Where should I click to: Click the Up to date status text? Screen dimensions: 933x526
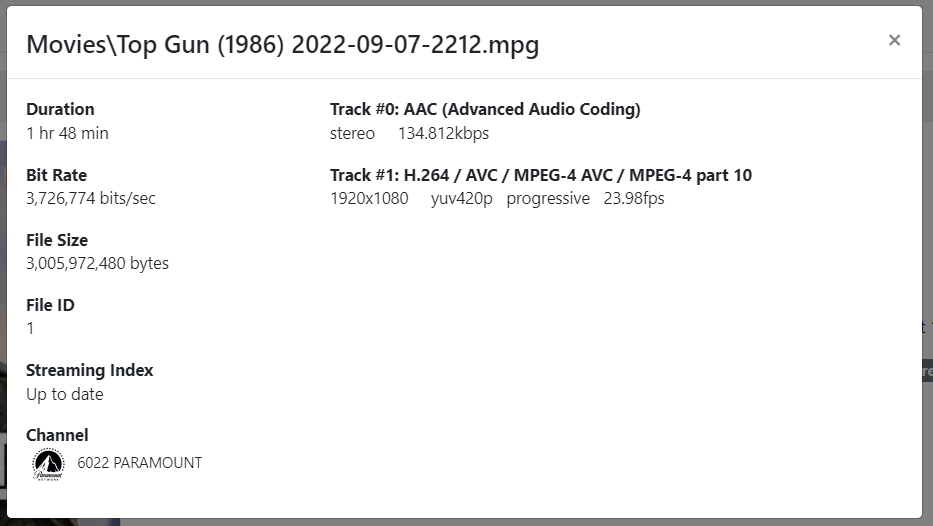65,394
